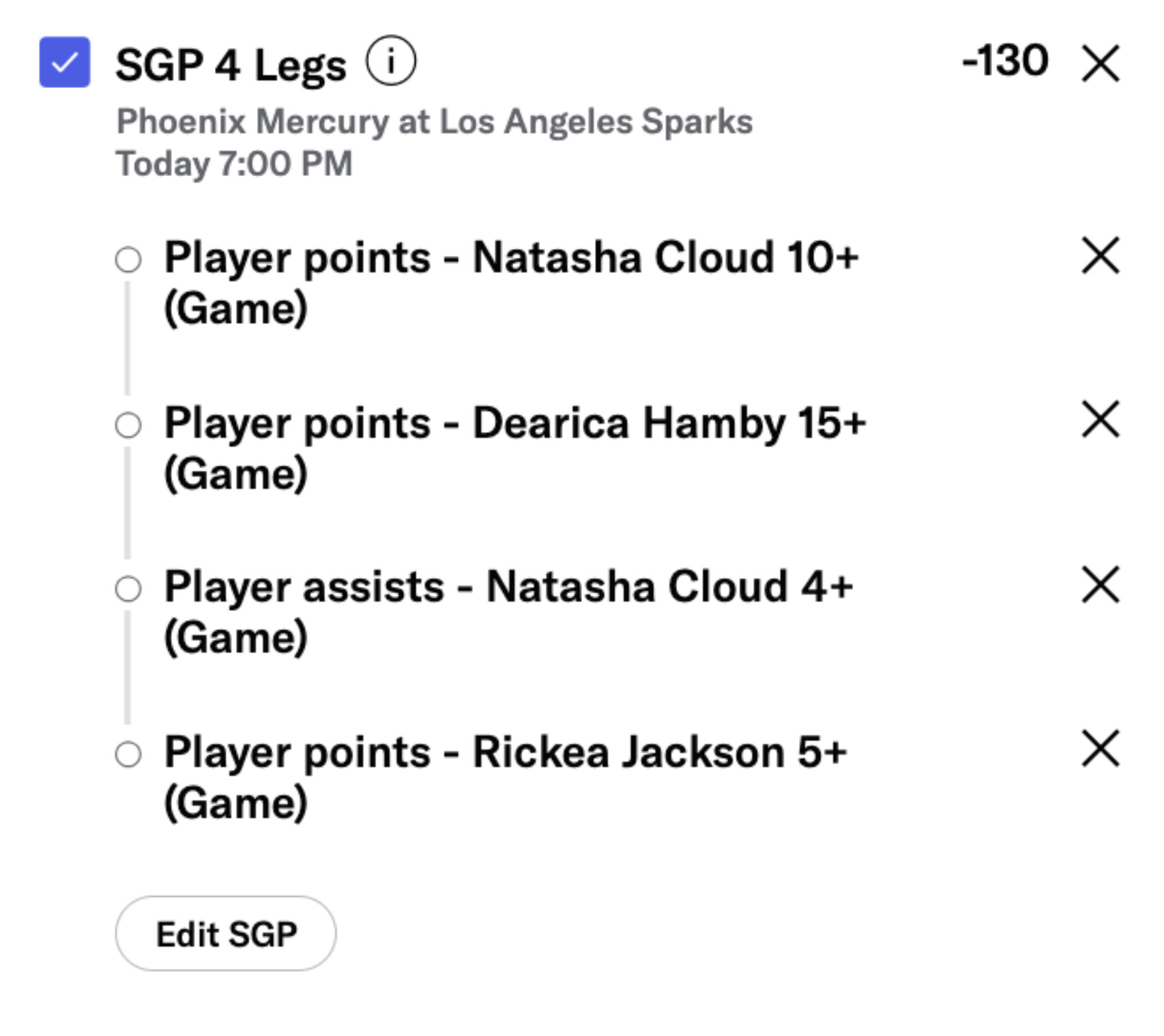
Task: Remove Dearica Hamby 15+ points leg
Action: pos(1101,419)
